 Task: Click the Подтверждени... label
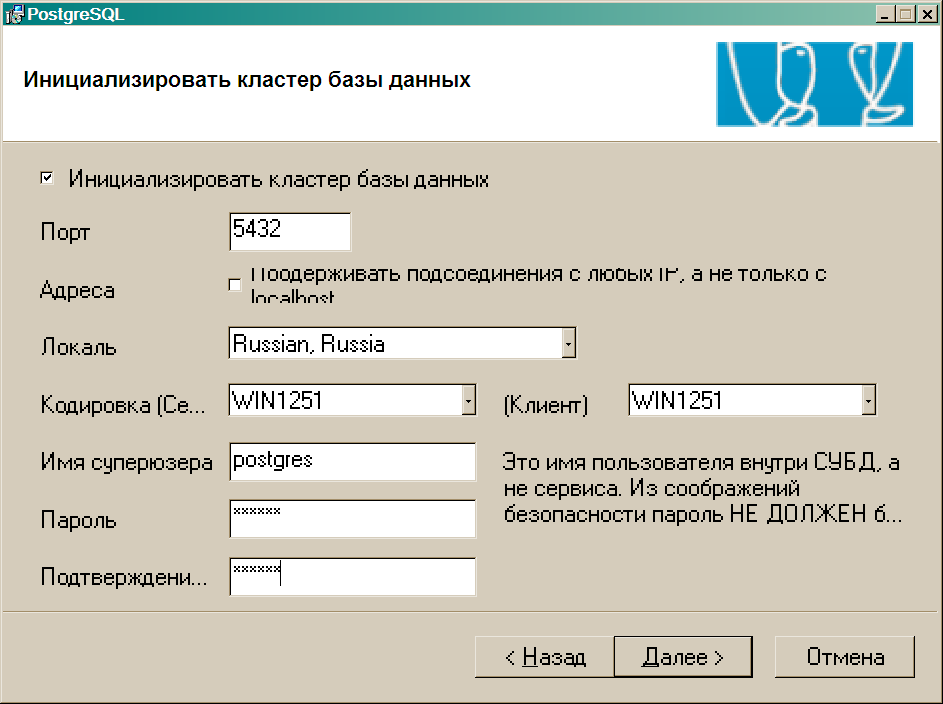[124, 577]
